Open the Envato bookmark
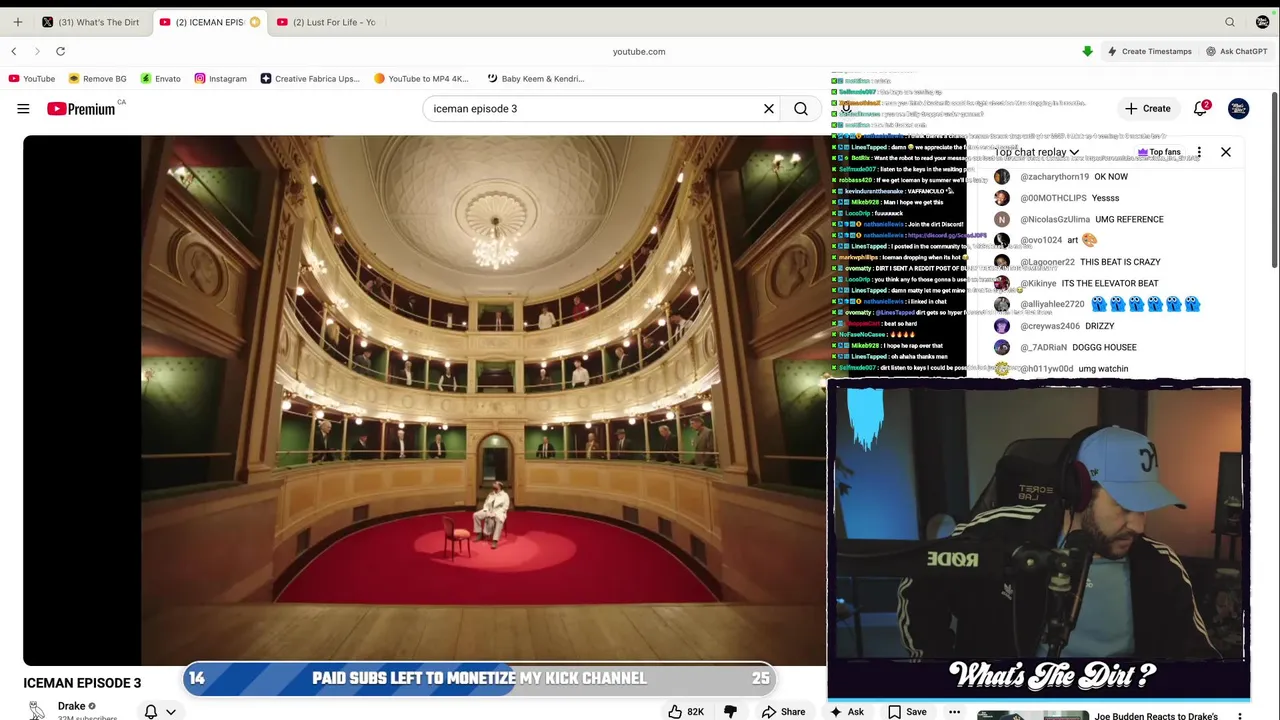1280x720 pixels. (161, 78)
